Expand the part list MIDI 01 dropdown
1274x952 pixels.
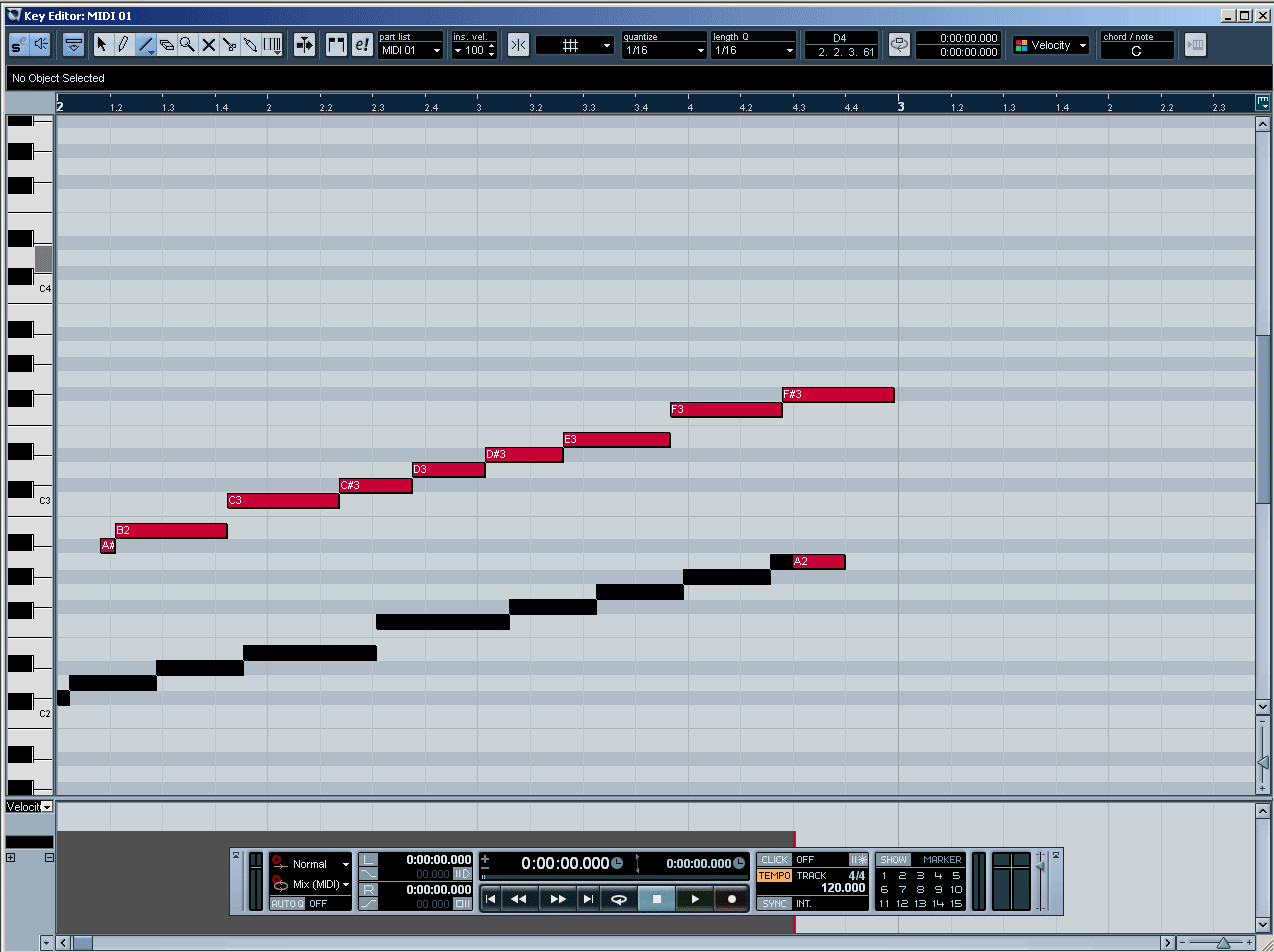(410, 50)
